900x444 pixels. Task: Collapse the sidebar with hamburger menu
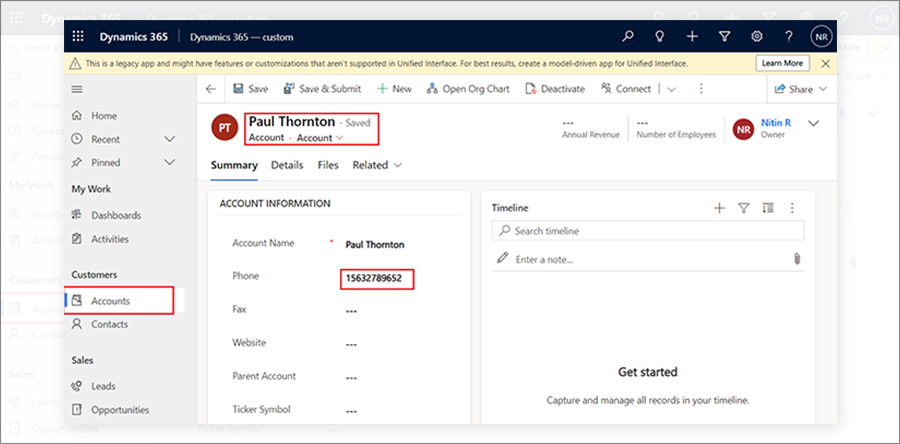click(78, 89)
